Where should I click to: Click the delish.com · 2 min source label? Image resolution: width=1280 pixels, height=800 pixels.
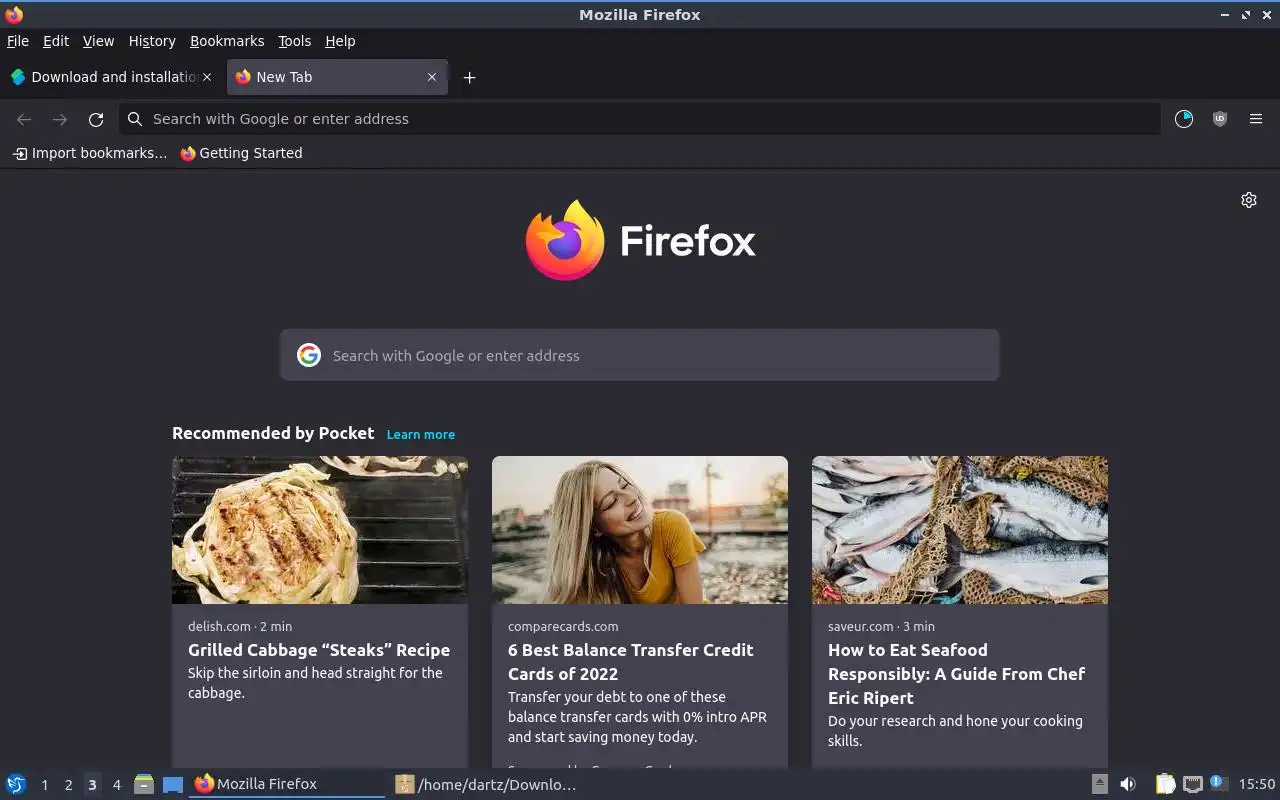pyautogui.click(x=240, y=626)
